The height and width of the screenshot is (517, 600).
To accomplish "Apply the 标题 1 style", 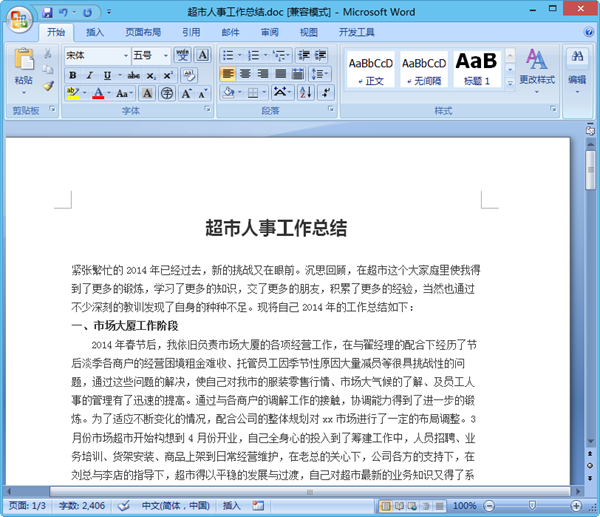I will pyautogui.click(x=477, y=69).
